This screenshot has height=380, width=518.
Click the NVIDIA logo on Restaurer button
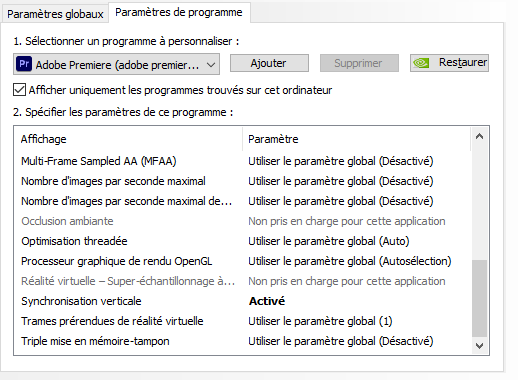click(x=421, y=63)
